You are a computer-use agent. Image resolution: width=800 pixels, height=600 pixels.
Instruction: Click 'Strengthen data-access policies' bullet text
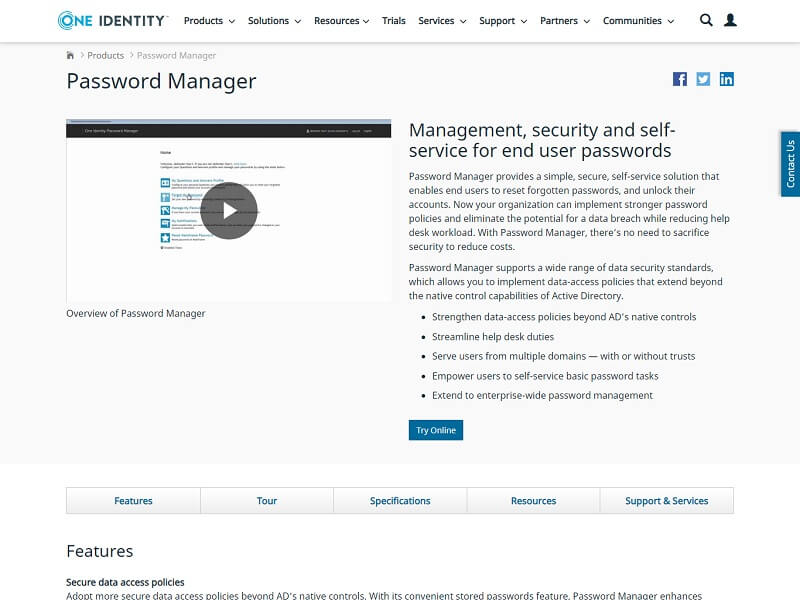(x=564, y=317)
